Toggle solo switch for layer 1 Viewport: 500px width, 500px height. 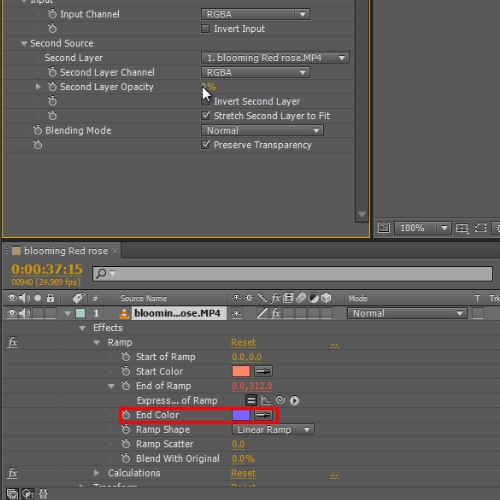pyautogui.click(x=38, y=313)
